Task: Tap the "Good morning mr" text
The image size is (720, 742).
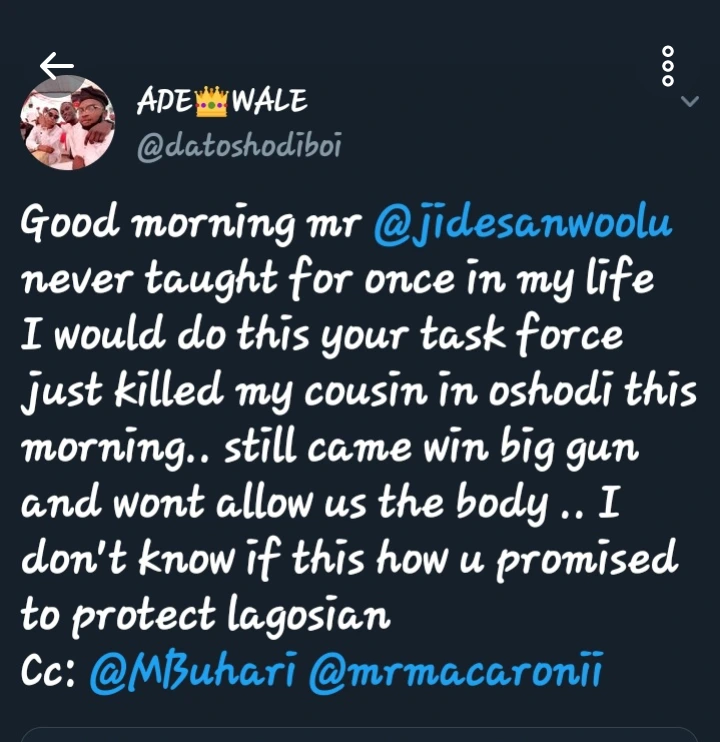Action: point(191,223)
